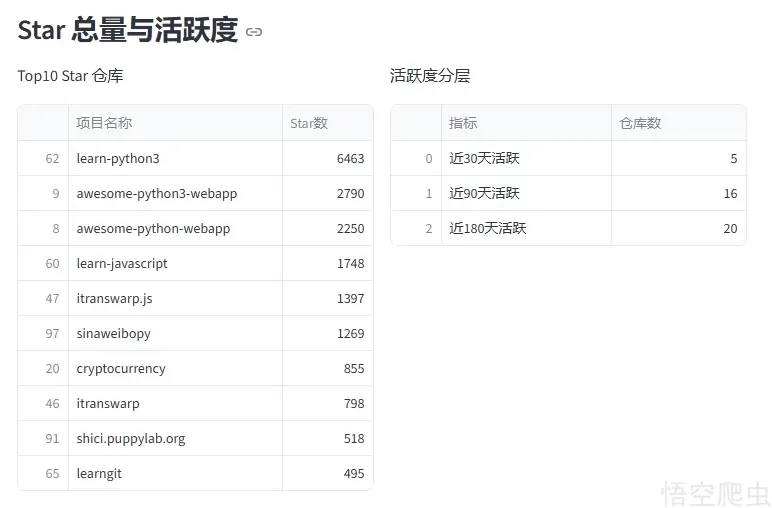Click the Star 总量与活跃度 heading
Screen dimensions: 772x508
click(127, 31)
